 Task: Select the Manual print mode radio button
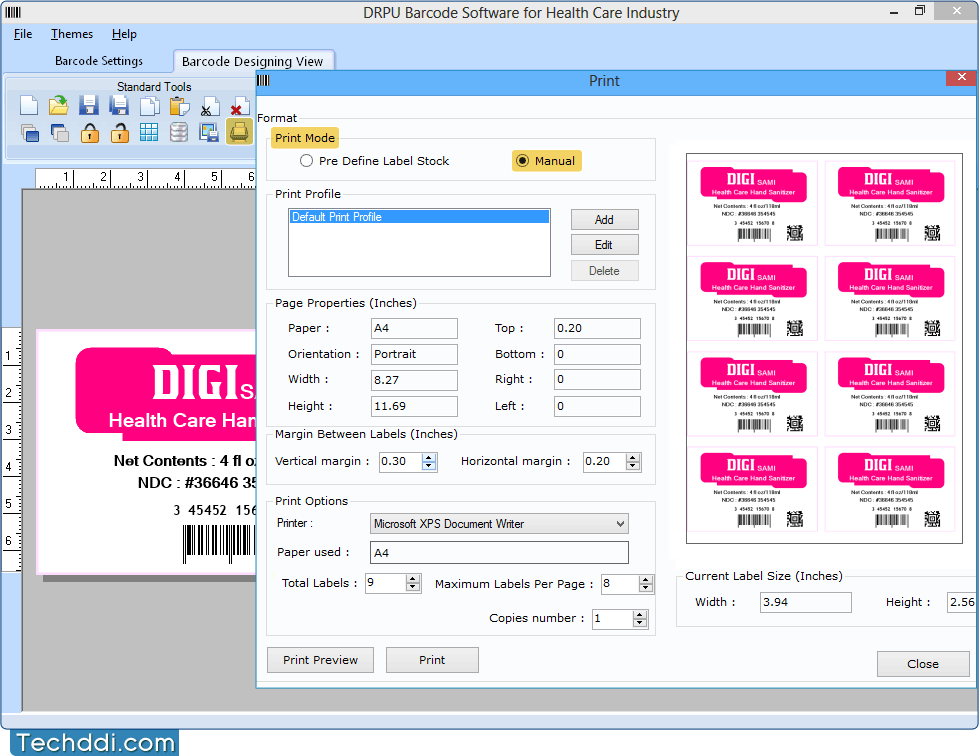coord(523,161)
